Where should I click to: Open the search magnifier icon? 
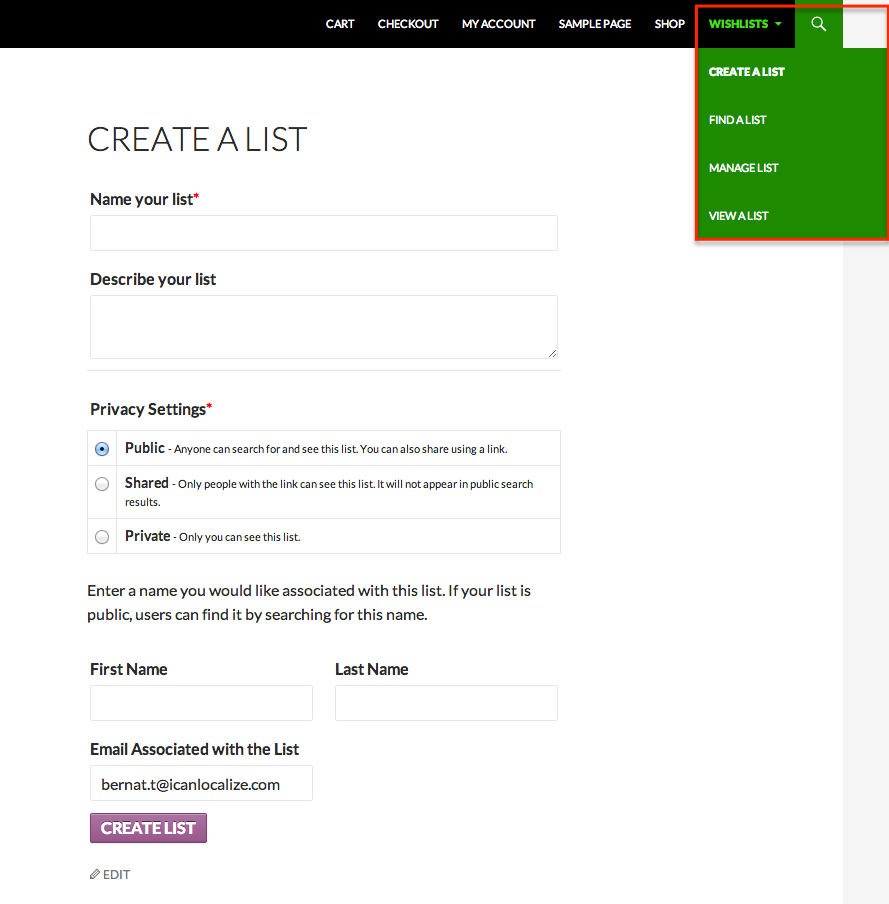point(819,24)
